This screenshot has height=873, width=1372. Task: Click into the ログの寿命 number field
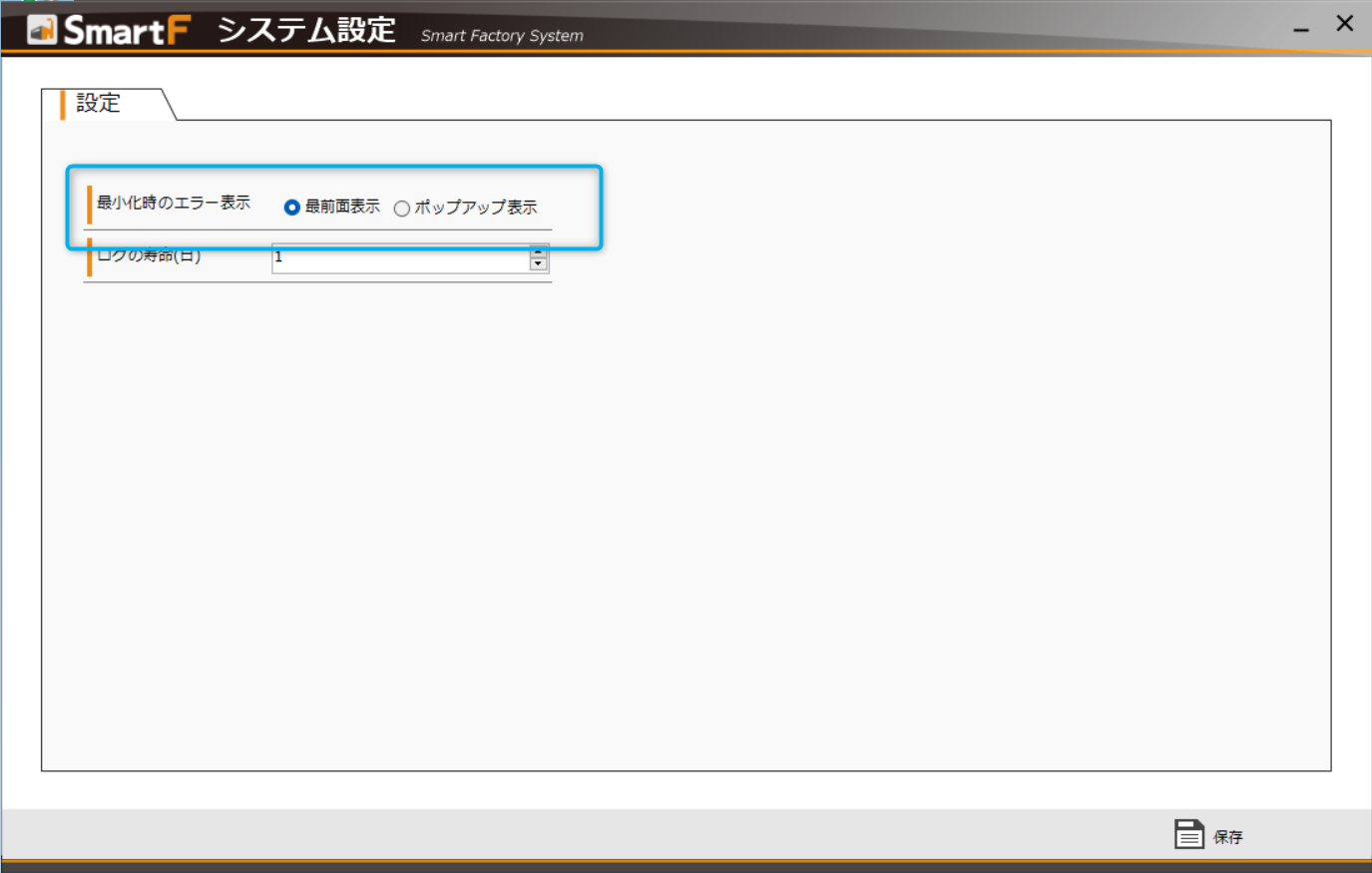399,257
